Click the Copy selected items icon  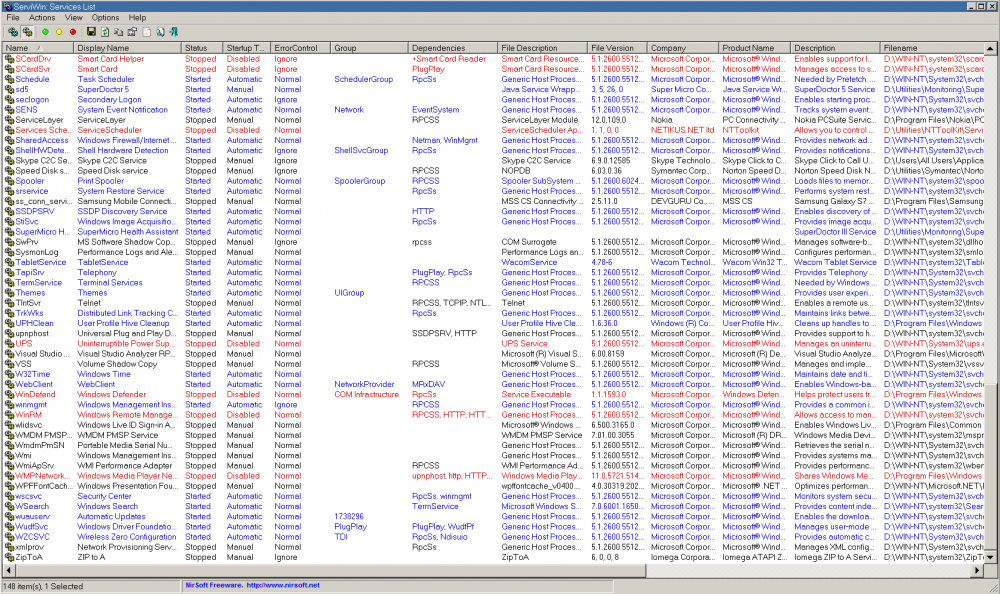click(119, 32)
